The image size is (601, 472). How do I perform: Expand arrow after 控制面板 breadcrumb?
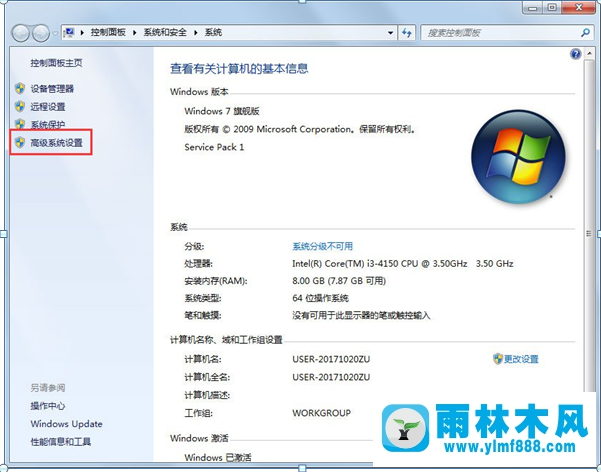(x=135, y=33)
